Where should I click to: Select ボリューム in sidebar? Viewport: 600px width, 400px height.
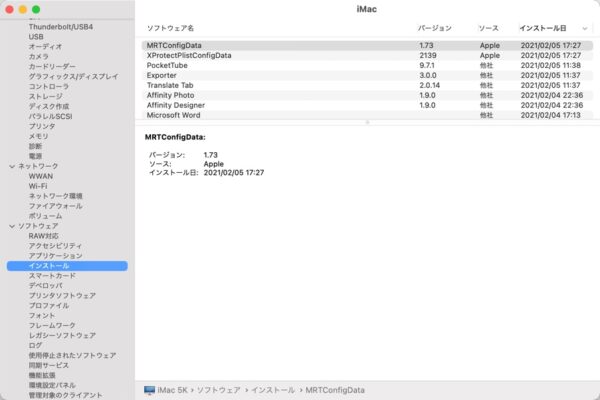45,216
